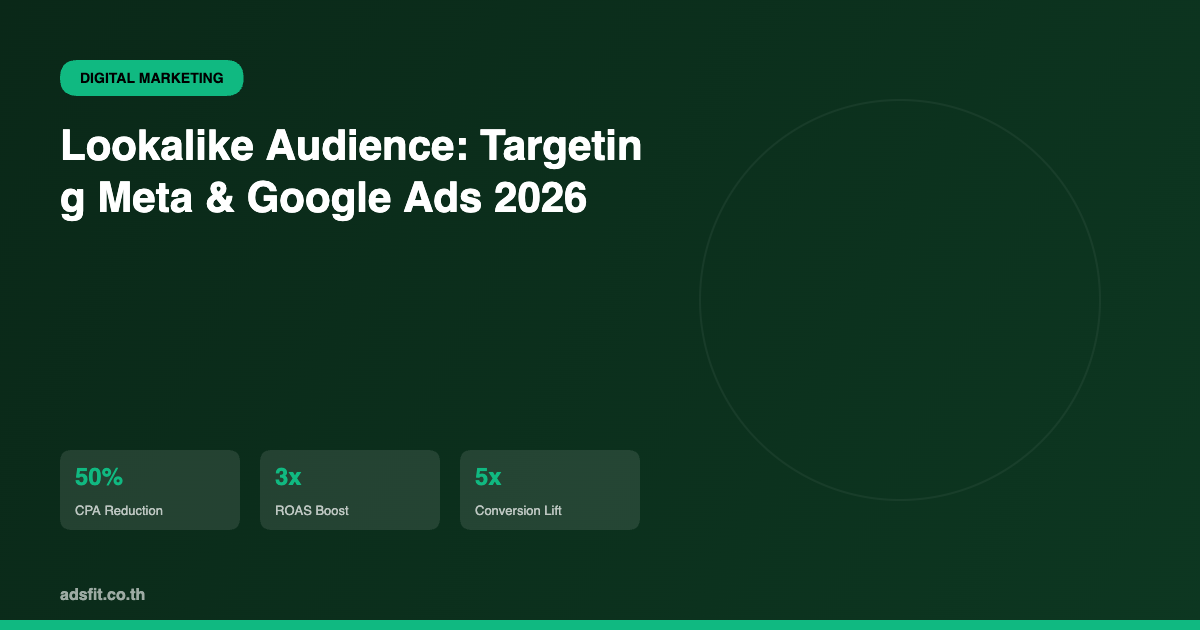Viewport: 1200px width, 630px height.
Task: Click the 50% green figure
Action: coord(99,478)
